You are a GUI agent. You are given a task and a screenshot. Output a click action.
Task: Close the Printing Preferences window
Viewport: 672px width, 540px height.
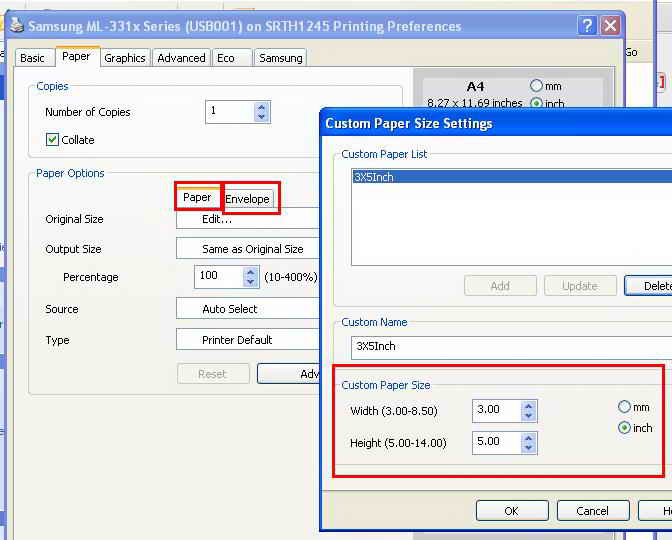610,26
